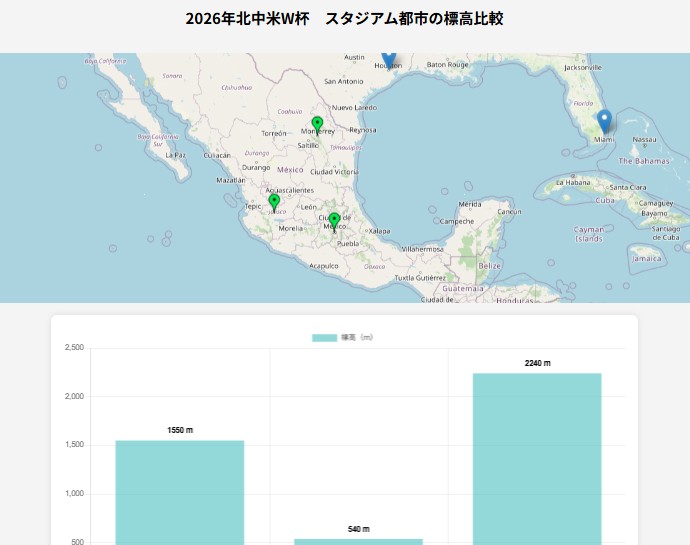Open the green Guadalajara marker in Jalisco
The width and height of the screenshot is (690, 545).
point(274,202)
